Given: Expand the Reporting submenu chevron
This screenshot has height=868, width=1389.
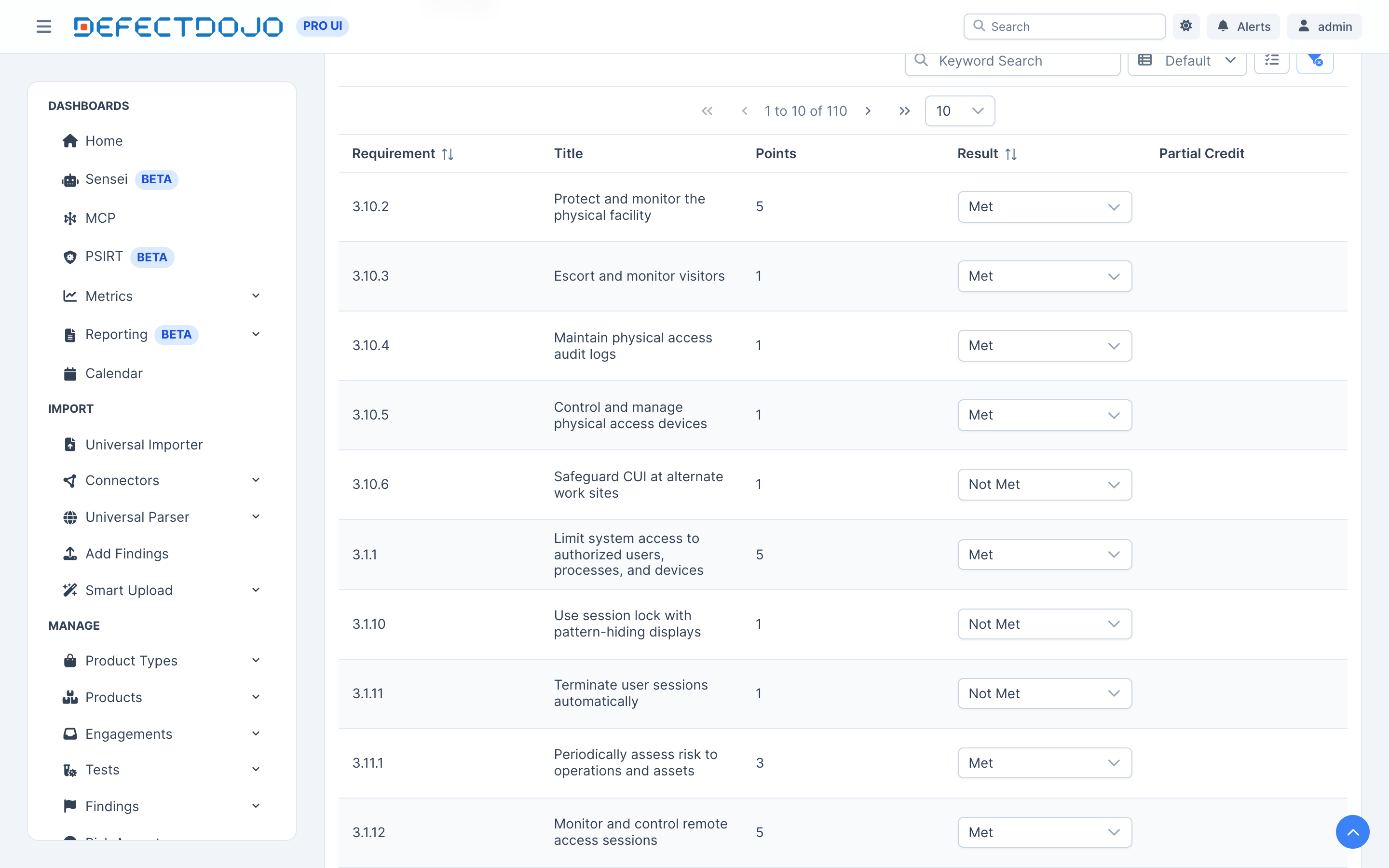Looking at the screenshot, I should [256, 334].
